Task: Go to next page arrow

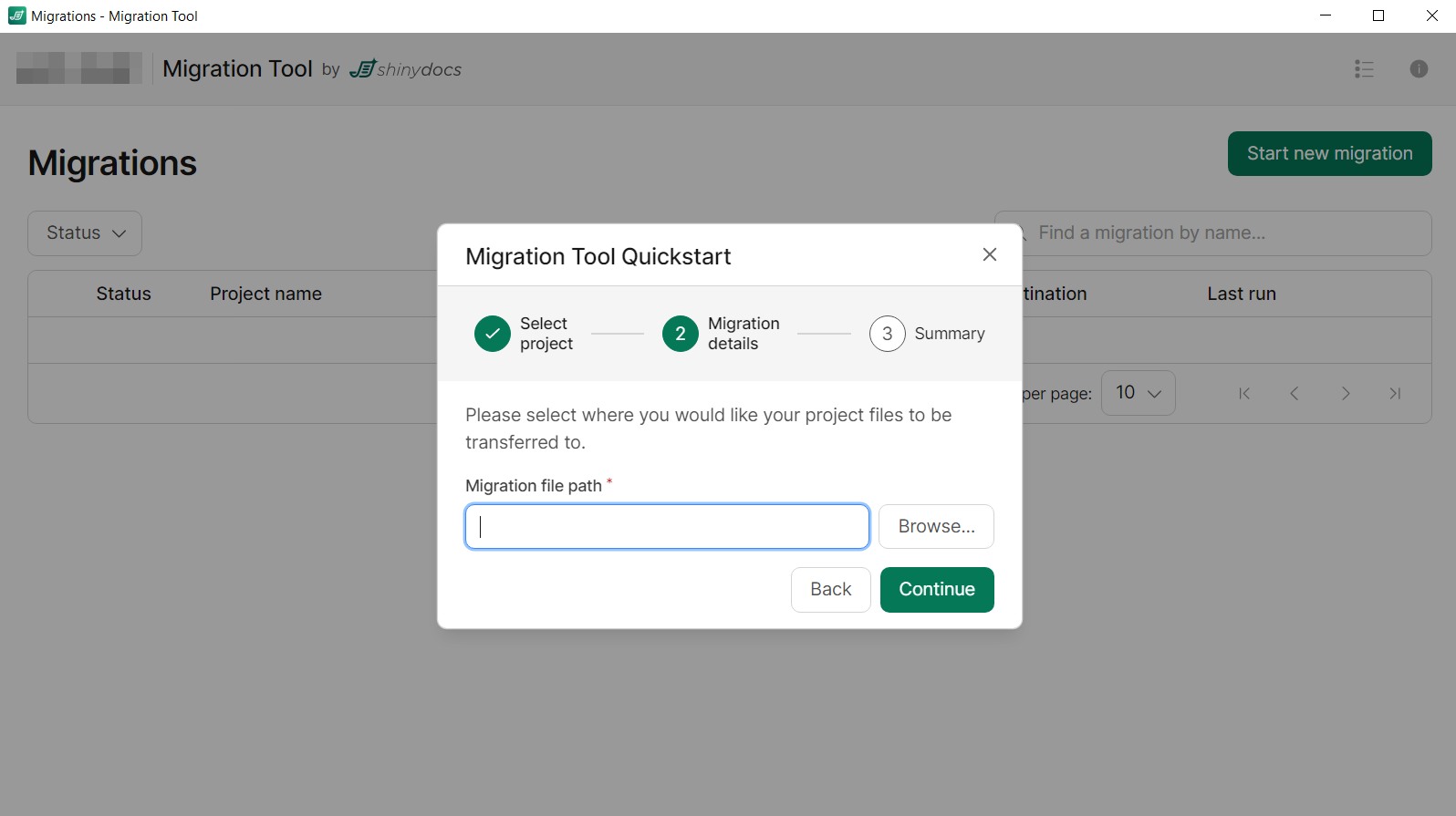Action: [x=1346, y=394]
